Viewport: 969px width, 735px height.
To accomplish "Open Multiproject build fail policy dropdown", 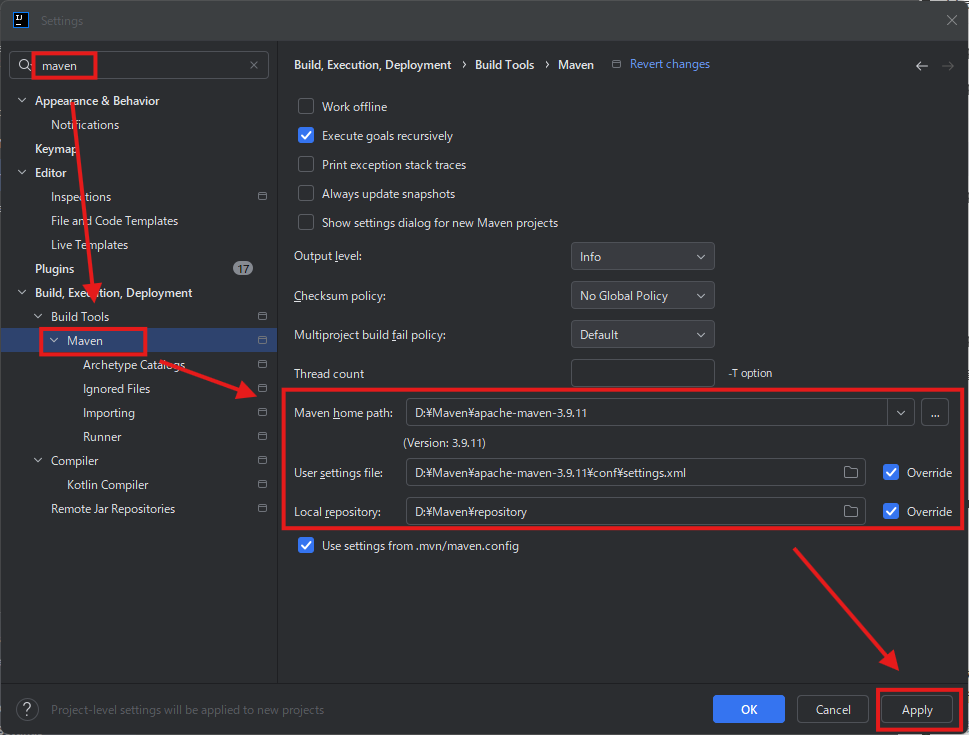I will (x=643, y=334).
